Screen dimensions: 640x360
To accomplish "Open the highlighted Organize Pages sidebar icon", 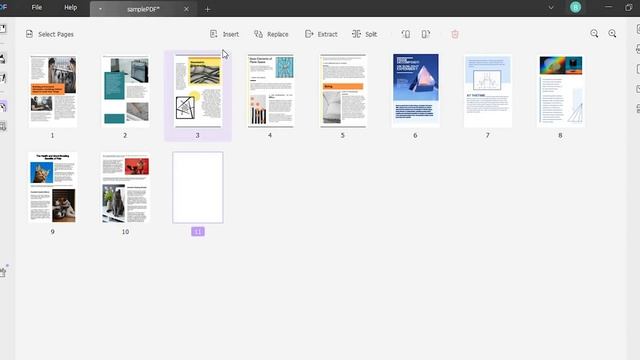I will coord(3,107).
